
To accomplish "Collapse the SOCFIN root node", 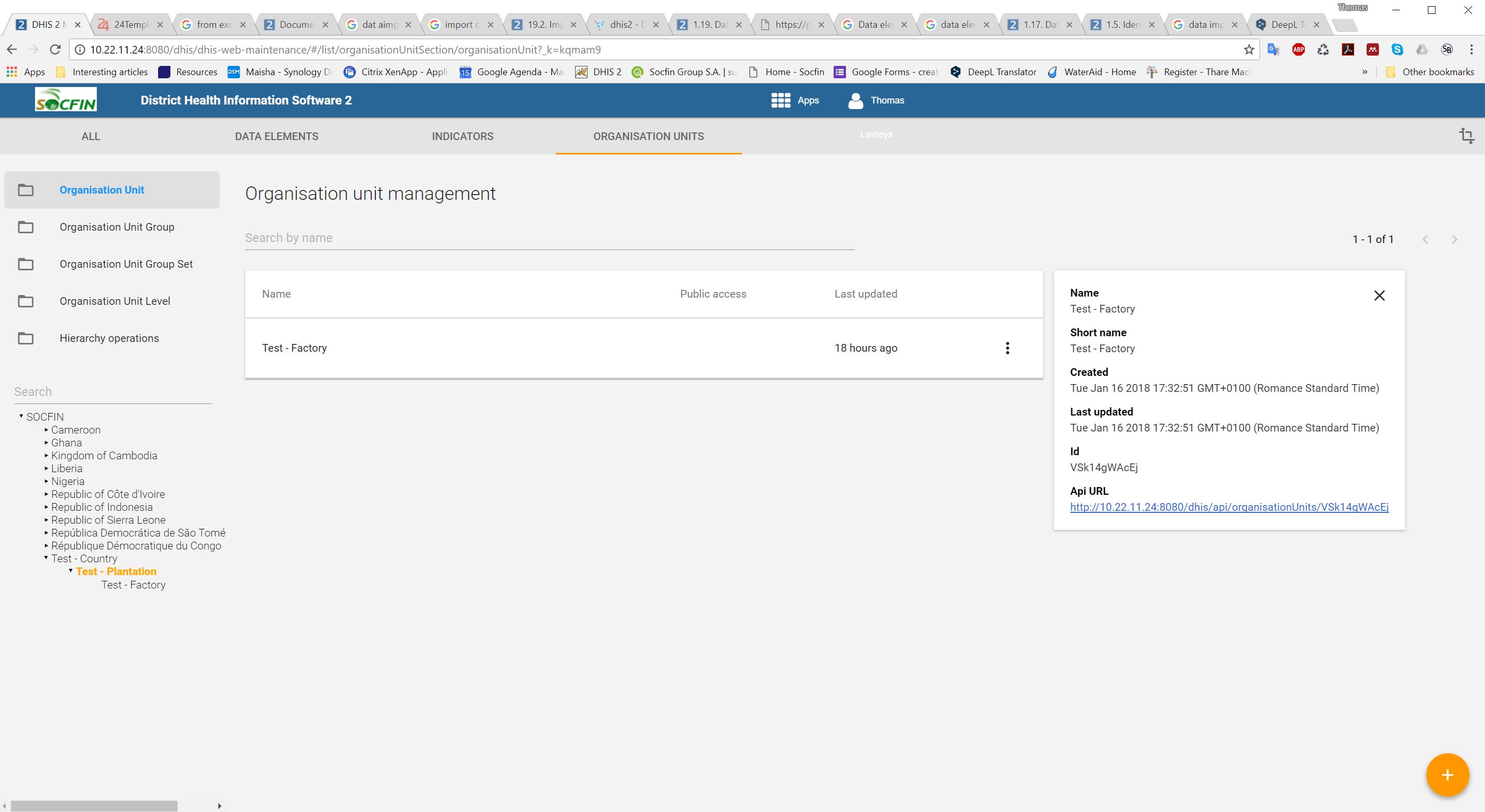I will 21,416.
